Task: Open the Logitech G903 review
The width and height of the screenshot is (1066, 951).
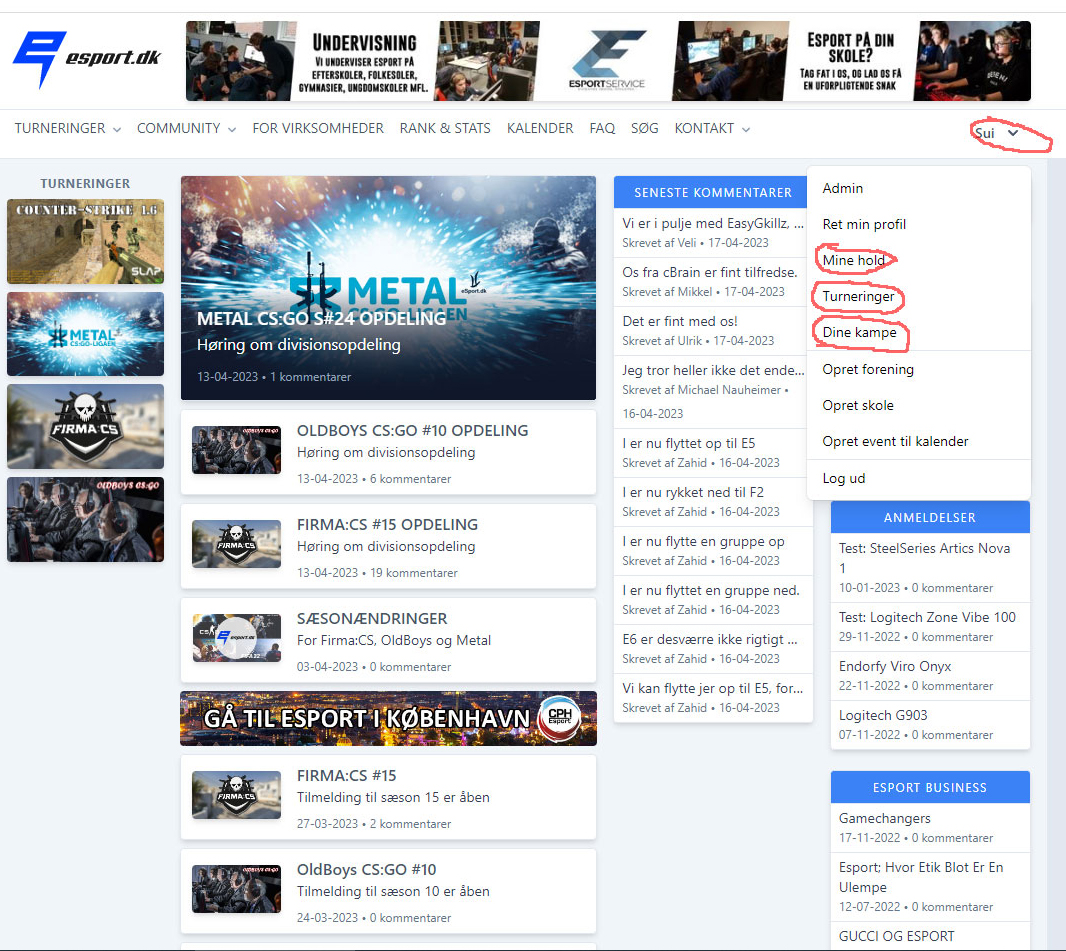Action: (x=883, y=715)
